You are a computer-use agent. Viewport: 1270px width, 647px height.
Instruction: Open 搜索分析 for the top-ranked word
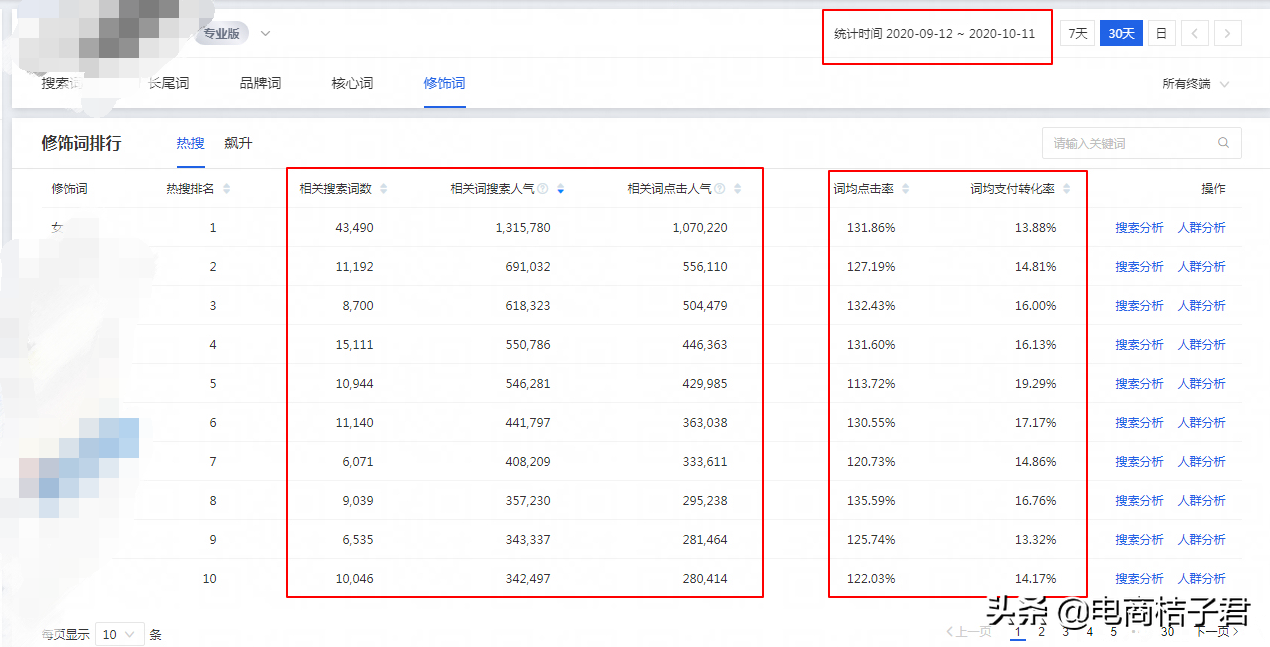coord(1139,227)
